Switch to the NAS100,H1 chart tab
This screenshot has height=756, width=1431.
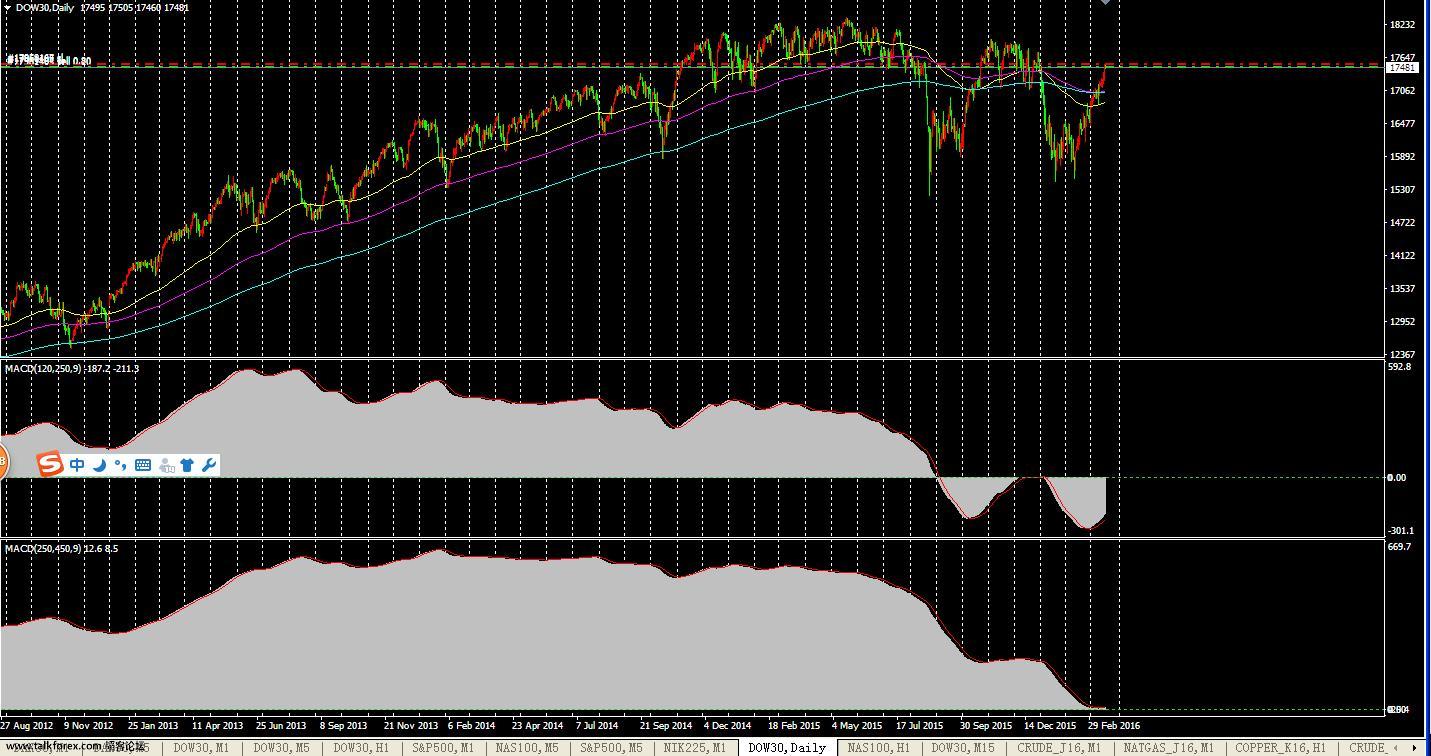[x=879, y=747]
